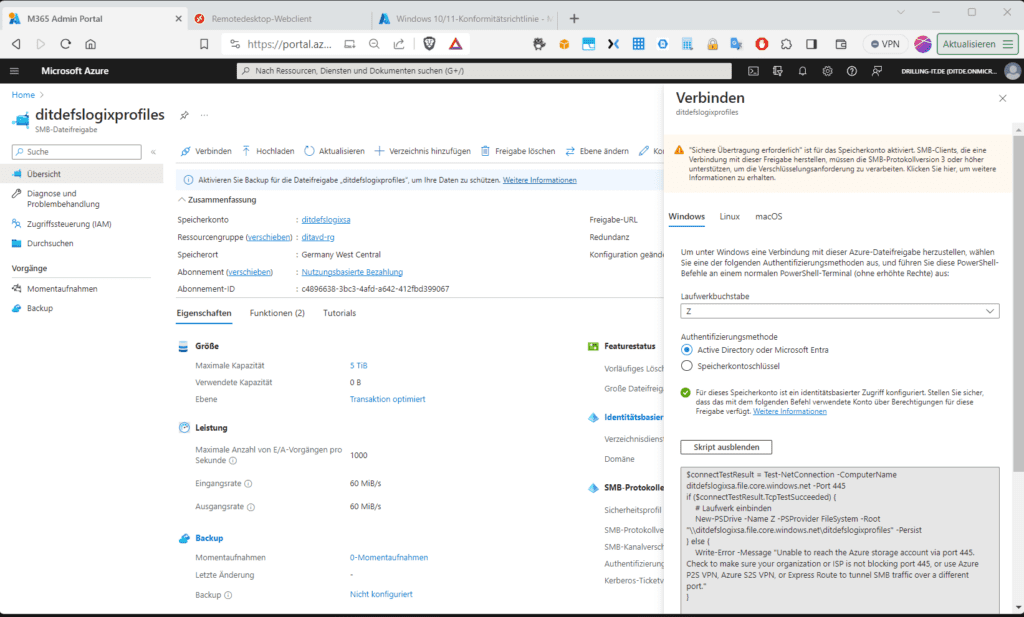Open the ditdefslogixsa storage account link
Viewport: 1024px width, 617px height.
tap(326, 219)
